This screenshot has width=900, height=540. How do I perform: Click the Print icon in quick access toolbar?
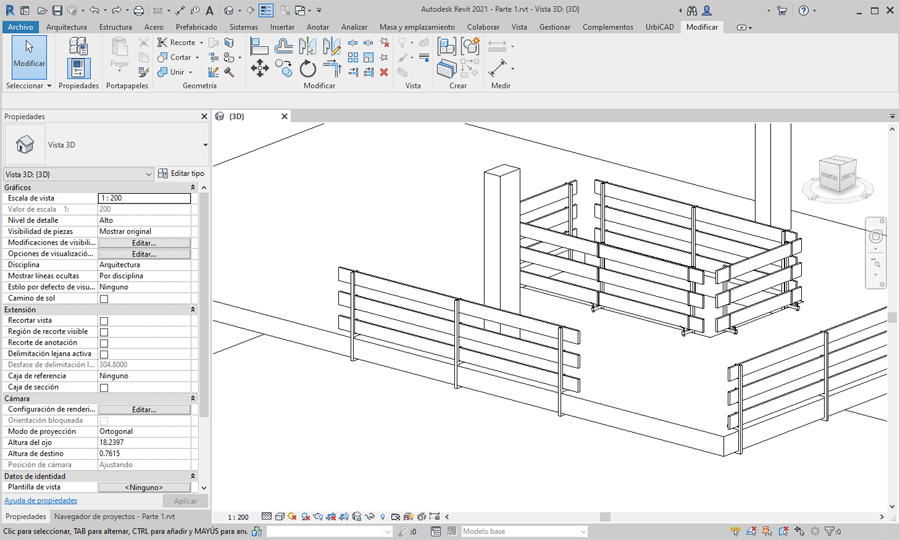(139, 10)
